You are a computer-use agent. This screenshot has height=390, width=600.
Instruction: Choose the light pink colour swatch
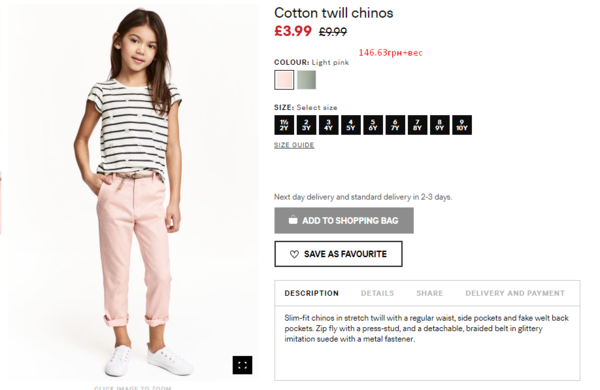coord(284,80)
